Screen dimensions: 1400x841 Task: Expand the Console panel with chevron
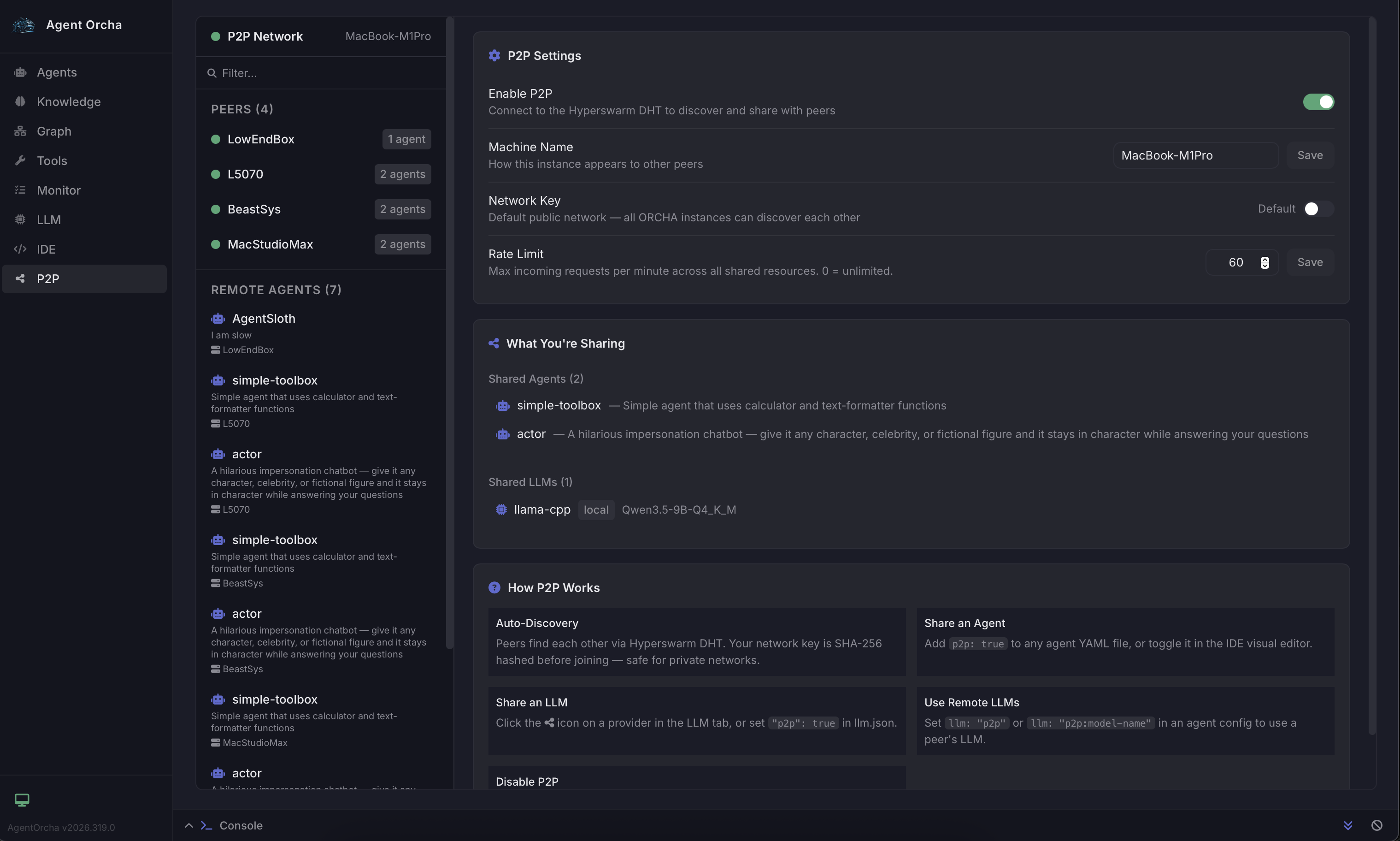tap(188, 825)
